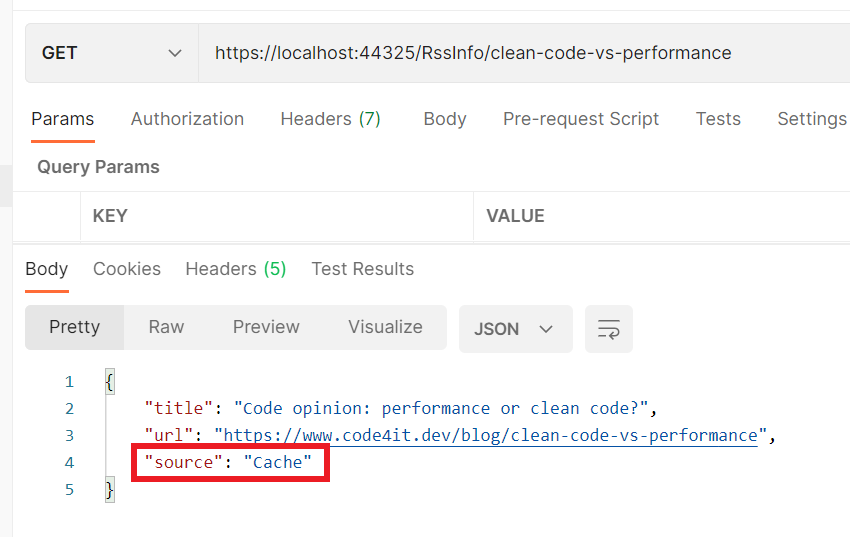Show the response Headers (5) tab
850x537 pixels.
[235, 269]
